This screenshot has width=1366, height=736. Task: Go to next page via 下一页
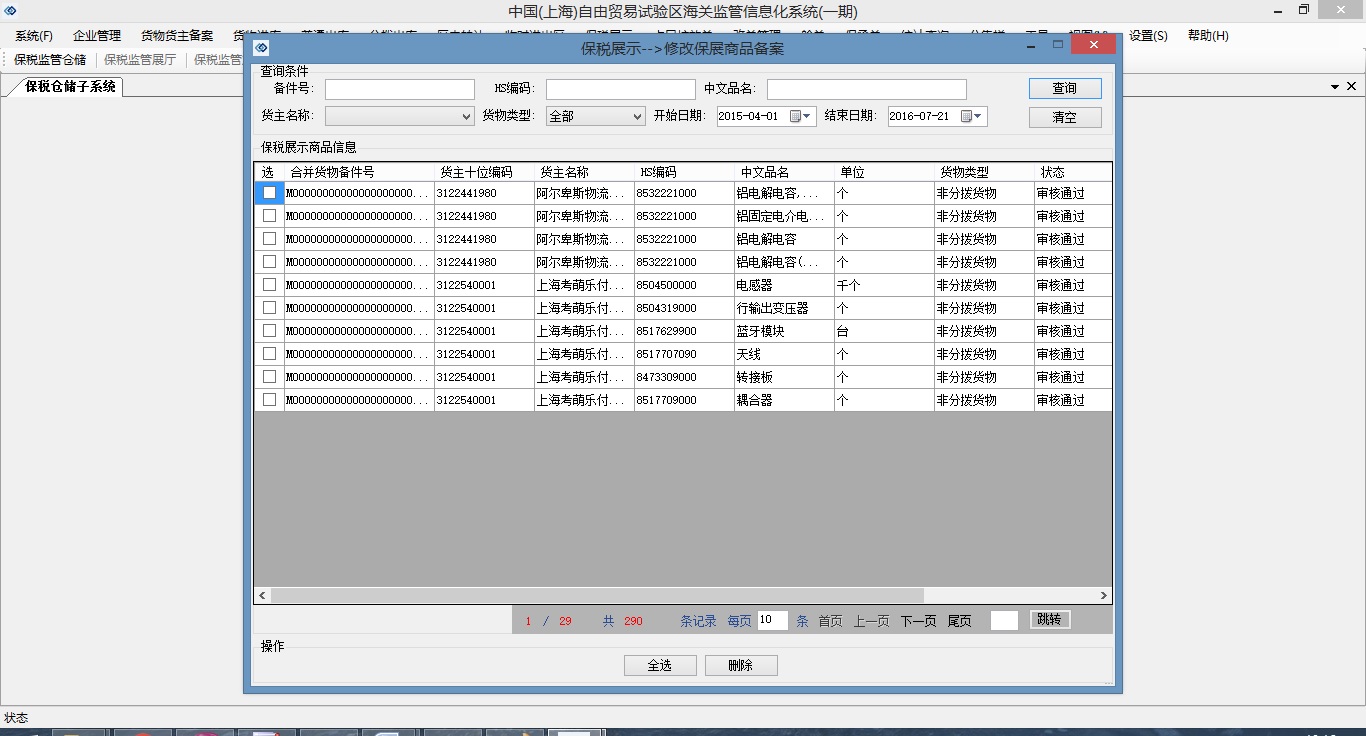(x=918, y=621)
